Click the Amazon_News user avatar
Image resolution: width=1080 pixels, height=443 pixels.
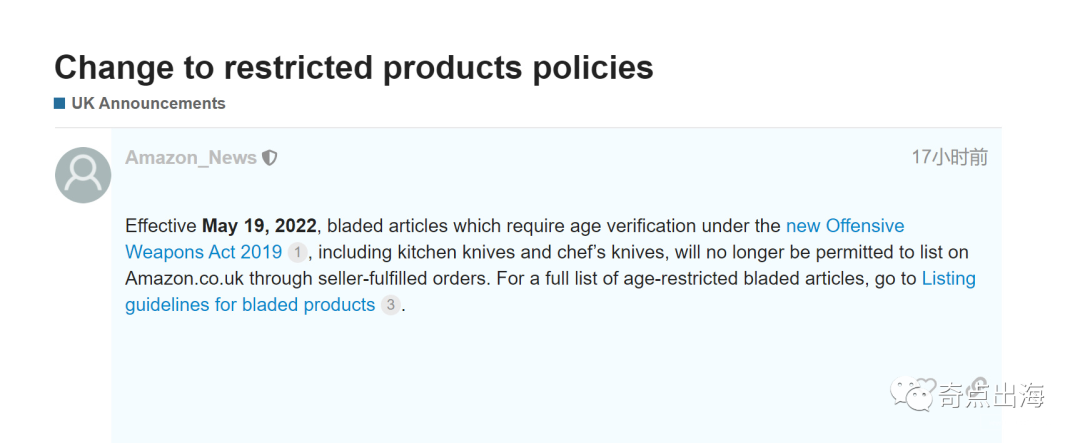[83, 175]
